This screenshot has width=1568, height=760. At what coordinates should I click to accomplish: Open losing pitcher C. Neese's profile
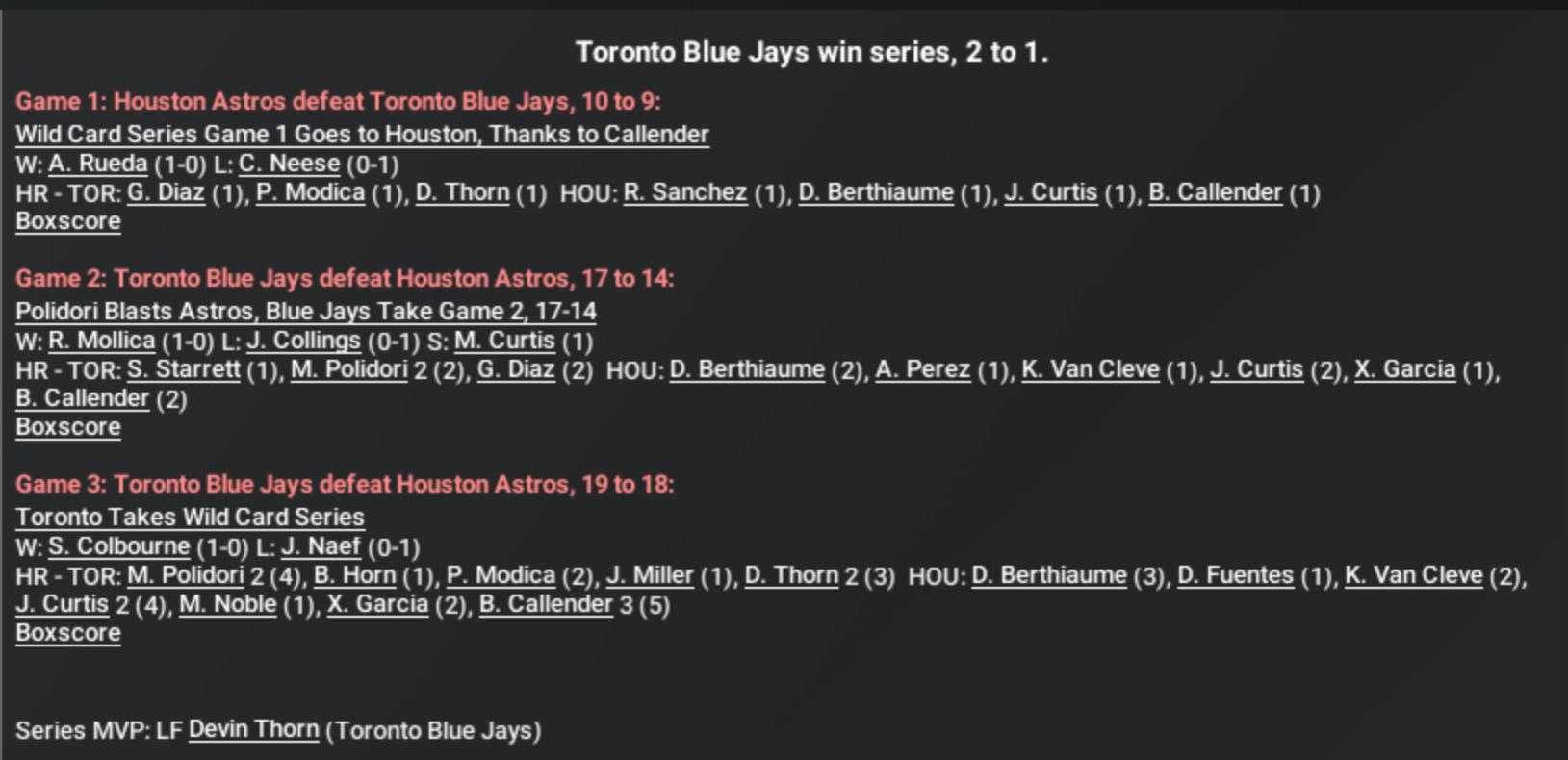point(289,165)
